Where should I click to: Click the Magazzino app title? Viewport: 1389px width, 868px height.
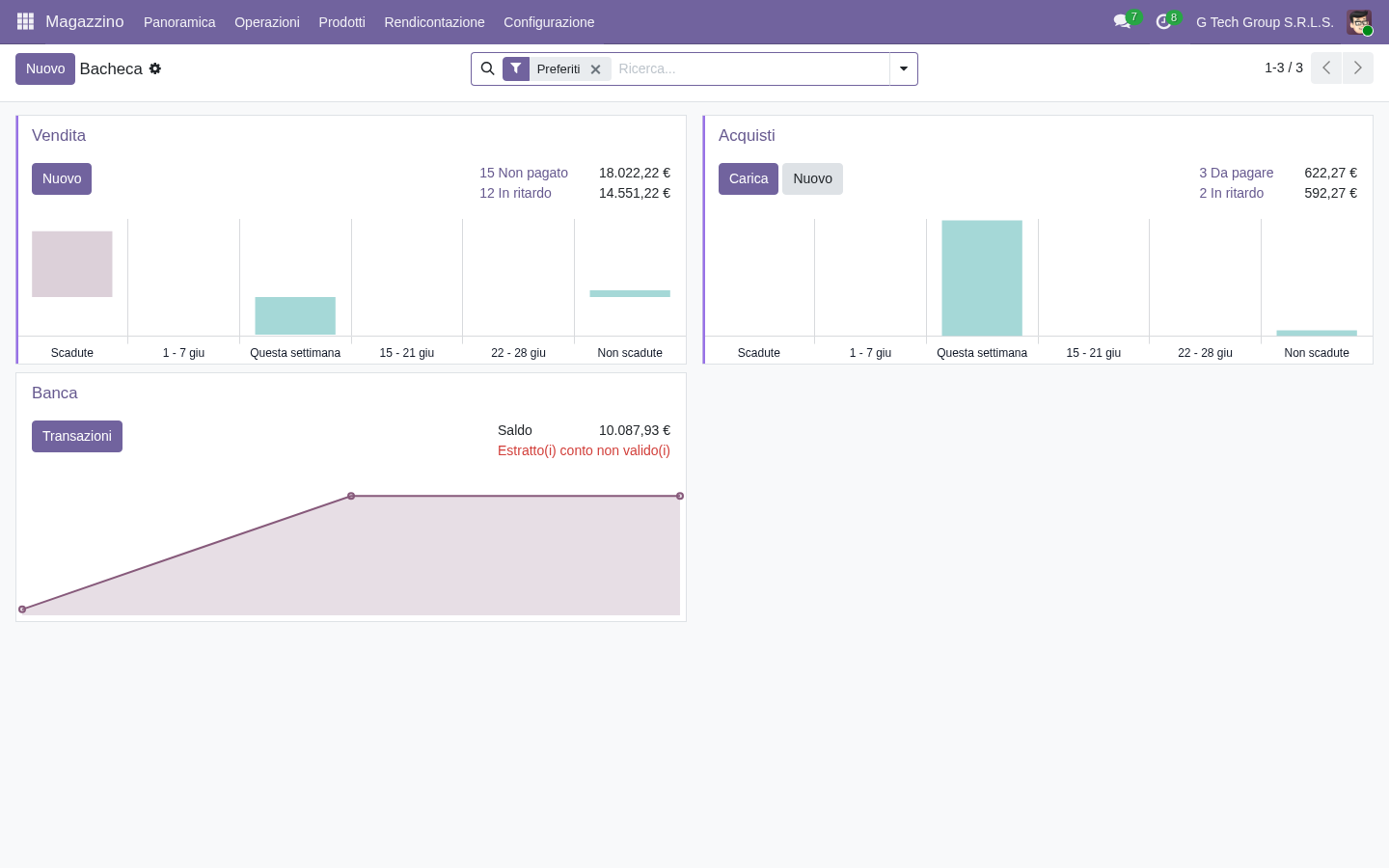coord(85,21)
